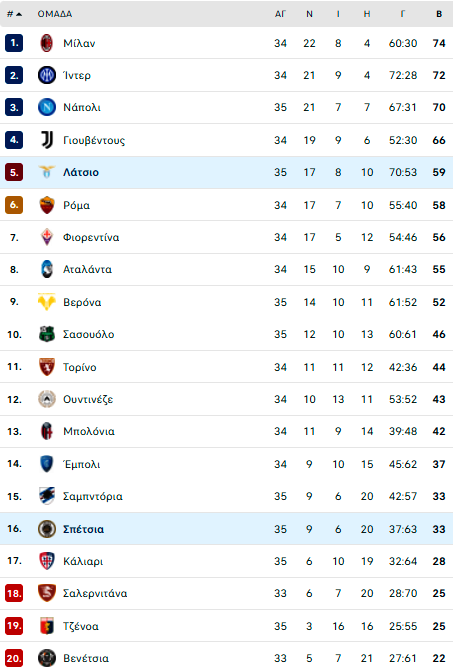Click the Juventus logo icon
This screenshot has height=671, width=453.
pos(47,140)
